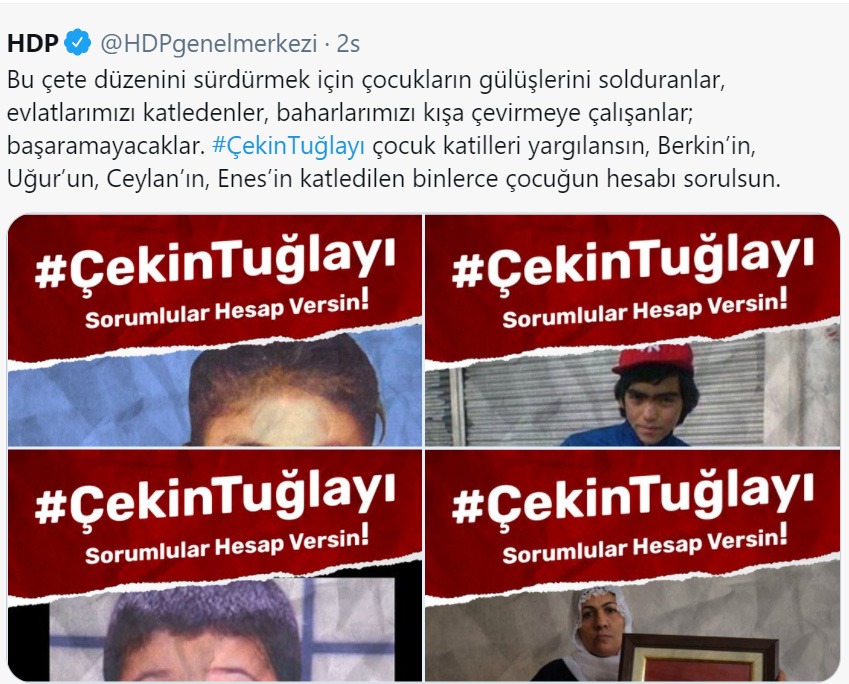This screenshot has height=684, width=849.
Task: Click the blue verified badge beside HDP
Action: tap(78, 43)
